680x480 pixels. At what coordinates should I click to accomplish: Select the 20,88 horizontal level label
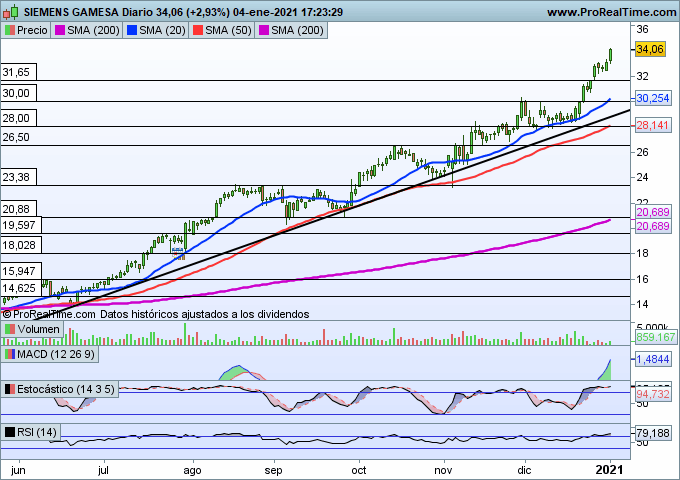pyautogui.click(x=18, y=209)
